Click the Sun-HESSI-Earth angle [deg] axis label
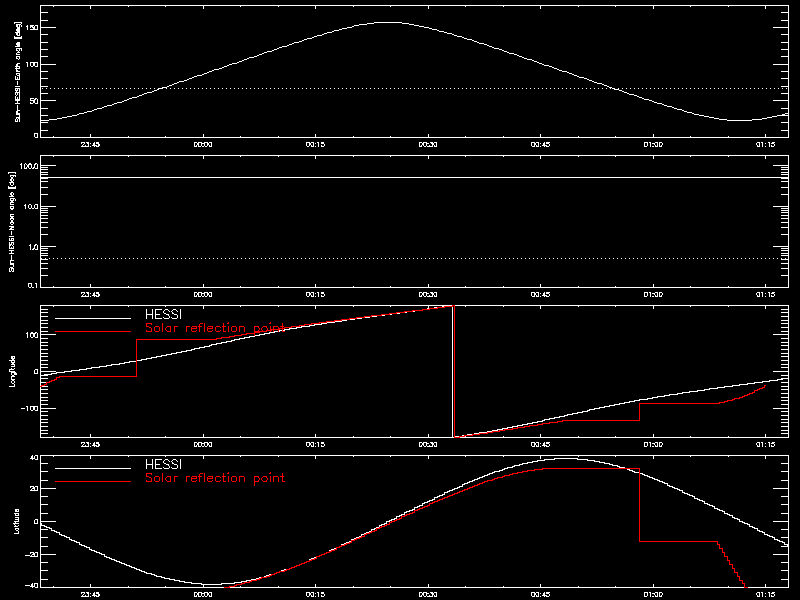This screenshot has height=600, width=800. (x=18, y=72)
